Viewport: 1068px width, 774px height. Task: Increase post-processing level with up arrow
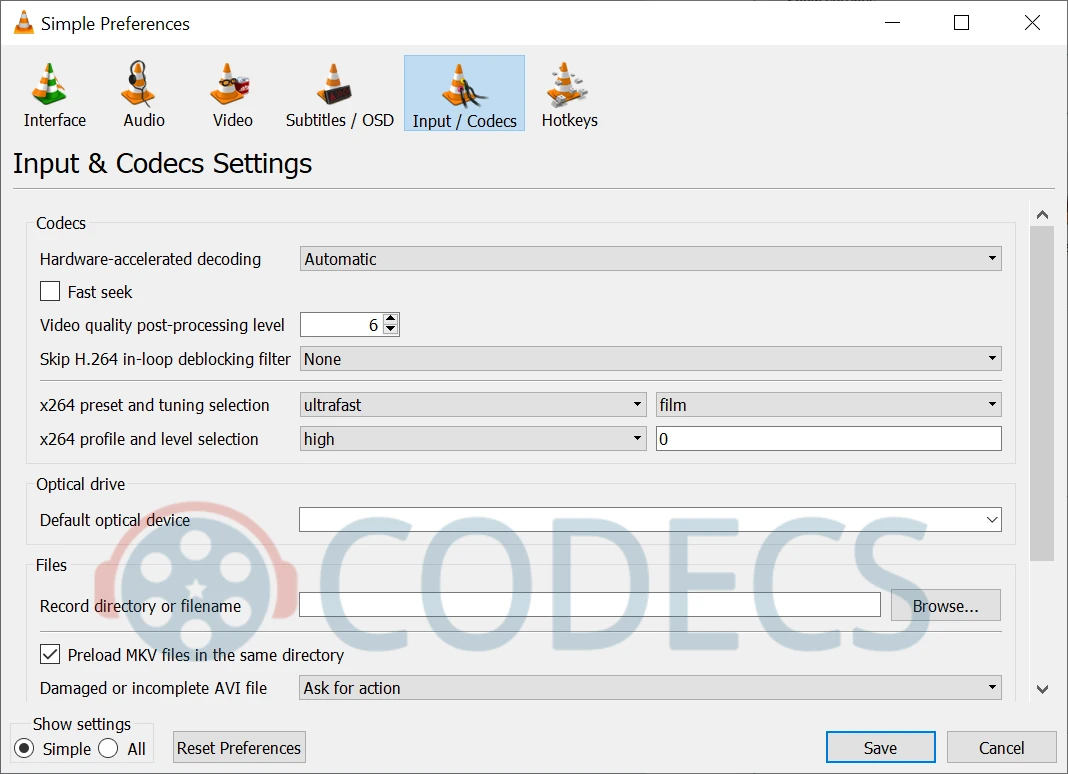click(391, 319)
